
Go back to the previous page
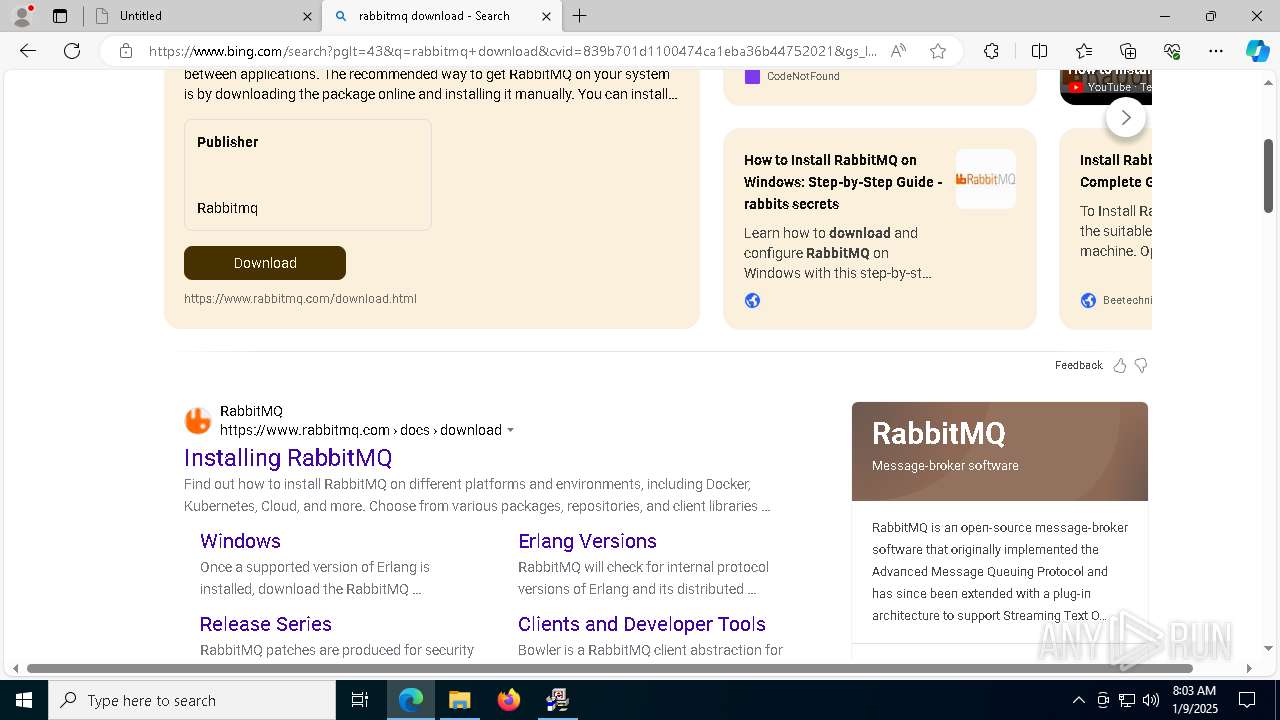coord(28,51)
